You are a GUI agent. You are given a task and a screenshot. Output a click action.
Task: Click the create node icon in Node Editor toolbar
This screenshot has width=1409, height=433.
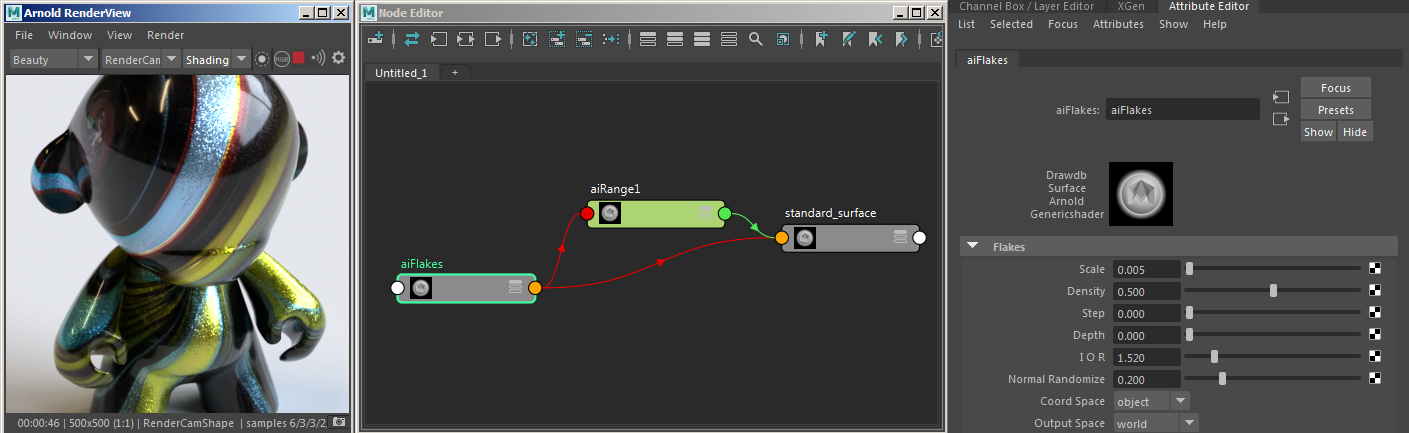(x=376, y=39)
